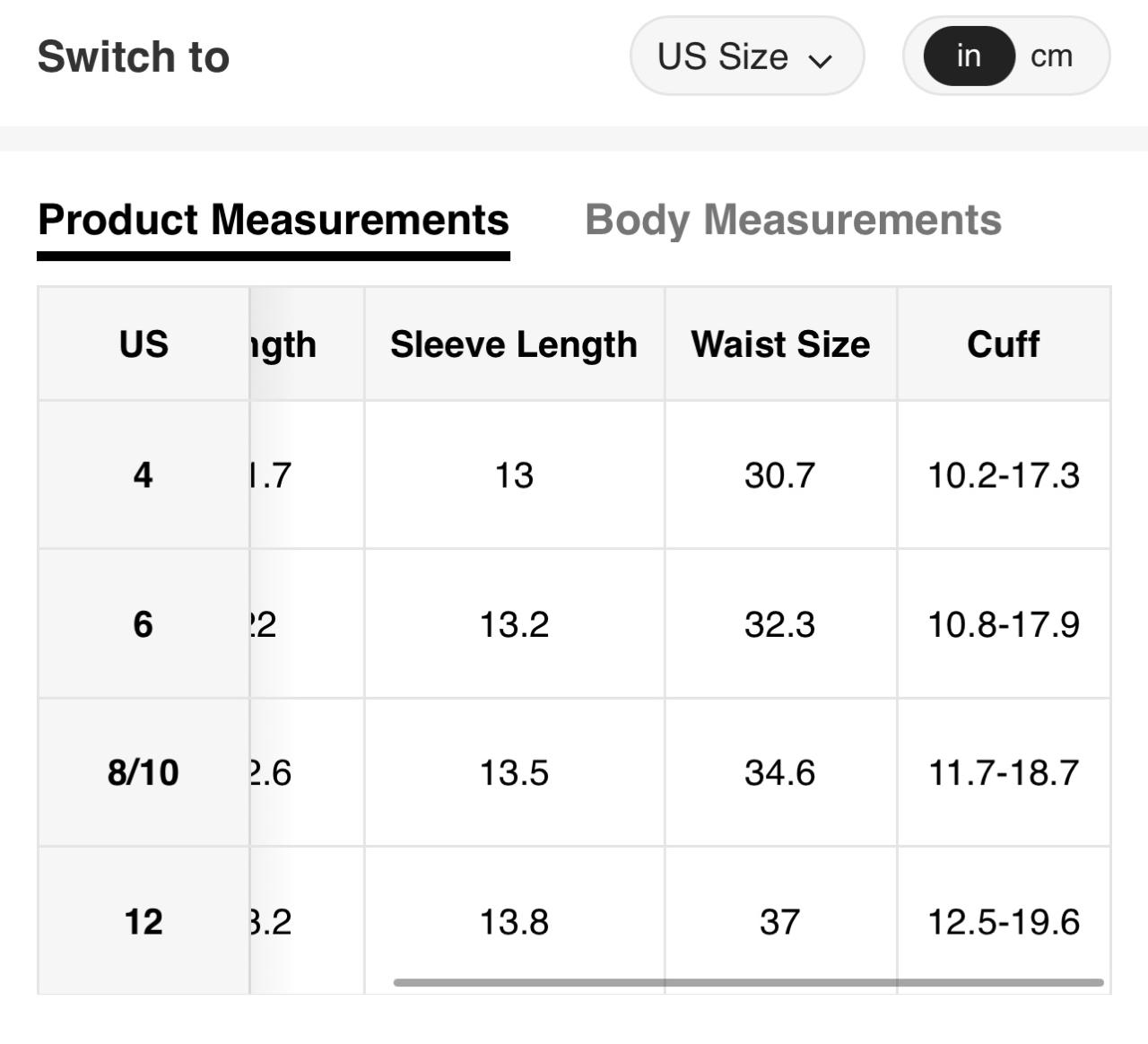The height and width of the screenshot is (1044, 1148).
Task: Click the 30.7 waist size cell
Action: pos(779,474)
